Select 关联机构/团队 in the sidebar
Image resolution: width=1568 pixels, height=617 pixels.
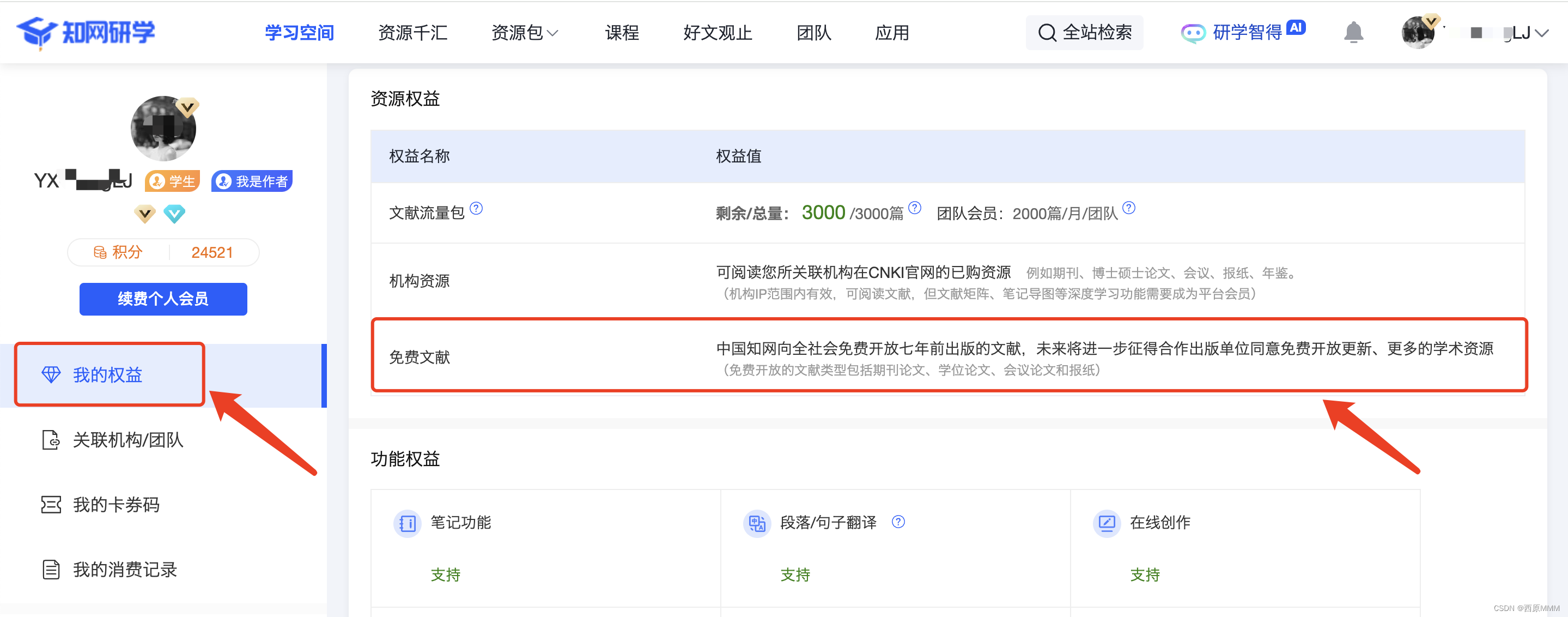tap(128, 440)
